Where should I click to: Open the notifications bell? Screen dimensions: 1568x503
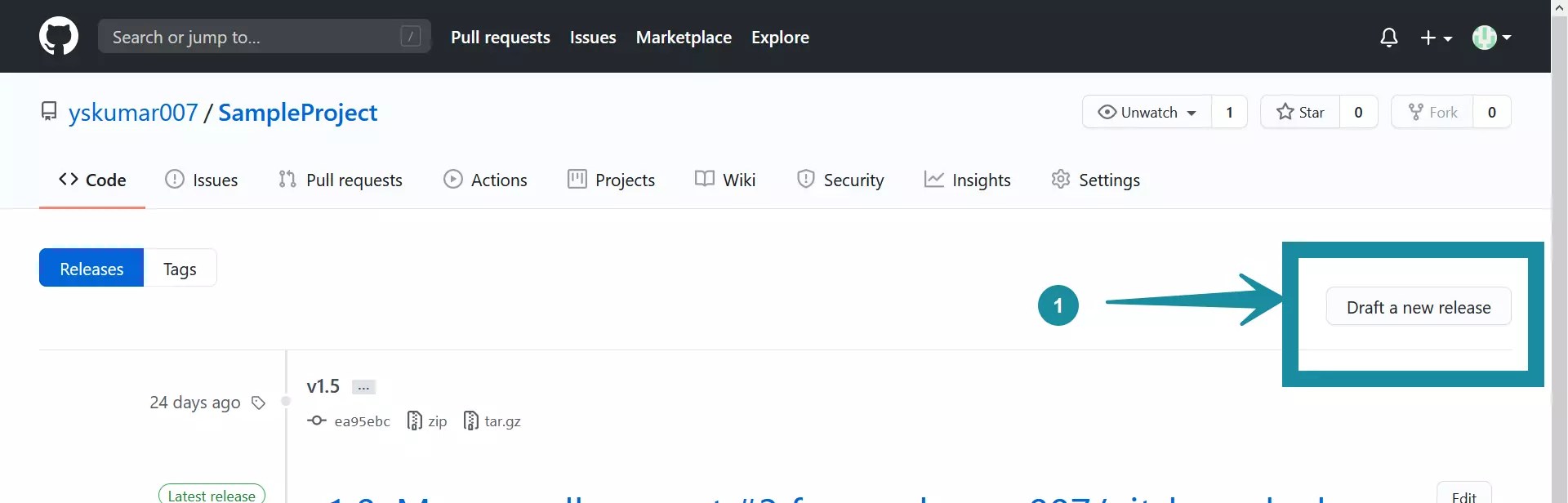pyautogui.click(x=1389, y=38)
